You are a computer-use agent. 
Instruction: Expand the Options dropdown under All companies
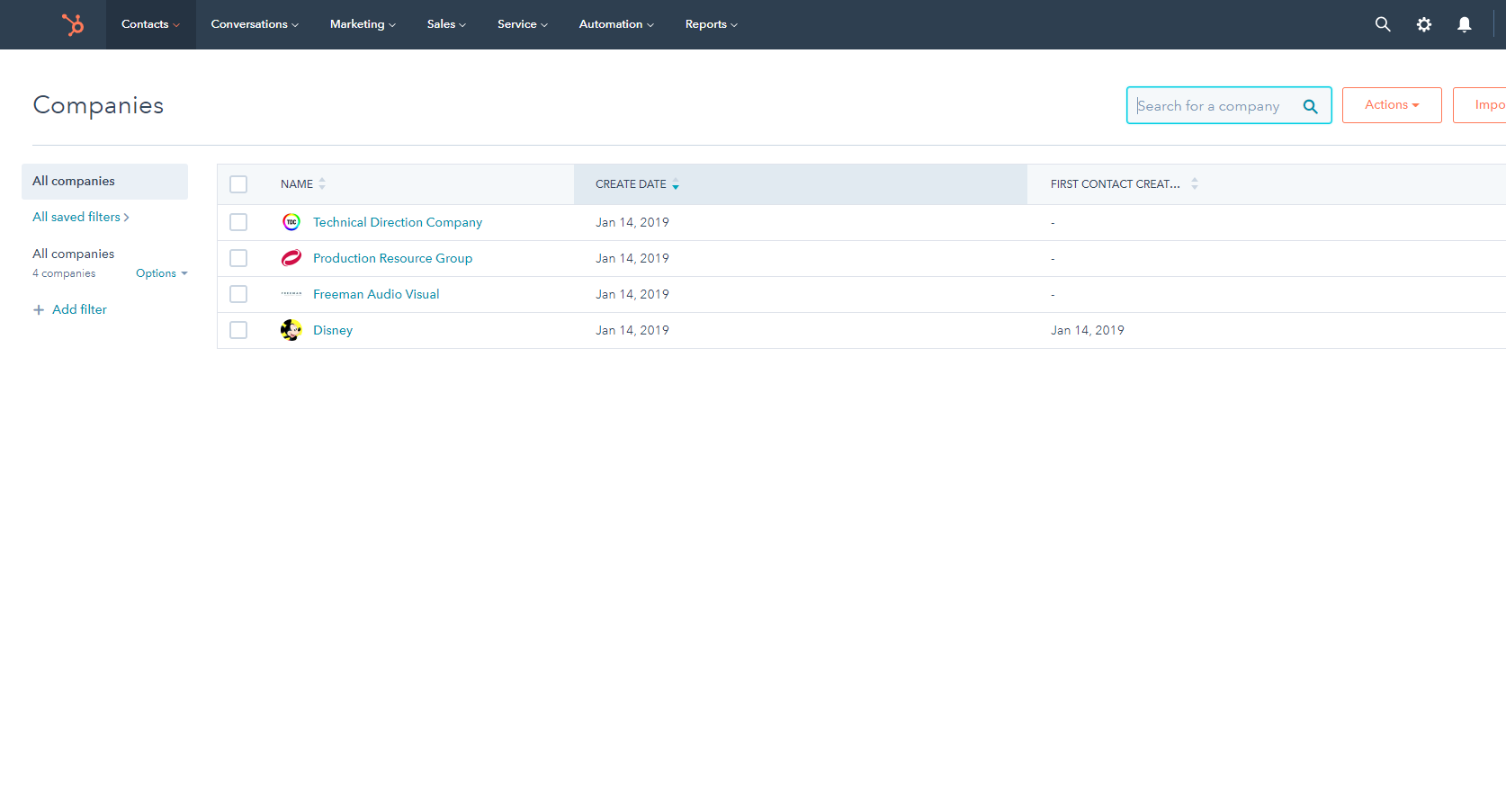tap(162, 273)
